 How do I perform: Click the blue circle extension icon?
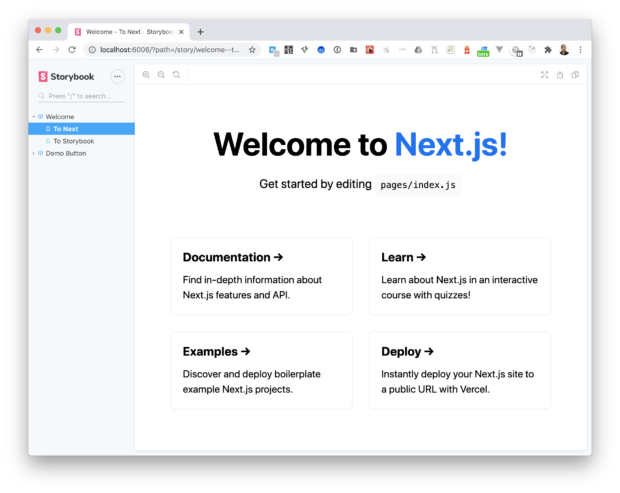pos(321,50)
